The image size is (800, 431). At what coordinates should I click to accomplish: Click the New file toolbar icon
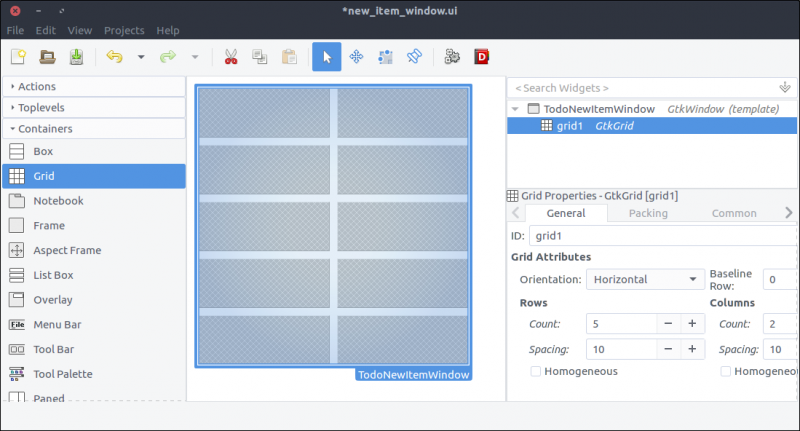(18, 57)
